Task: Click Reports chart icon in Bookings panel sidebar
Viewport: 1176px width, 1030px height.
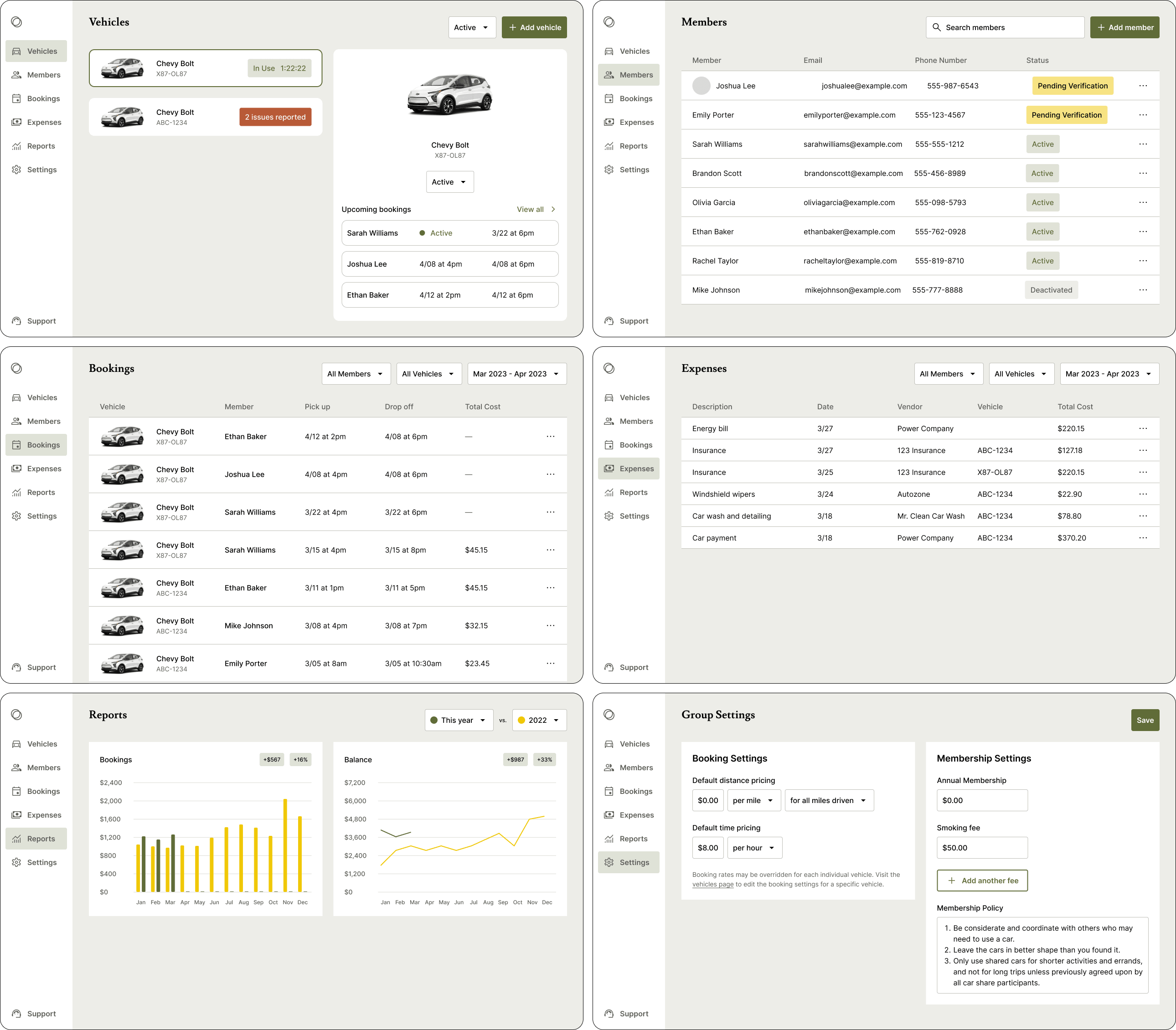Action: 17,493
